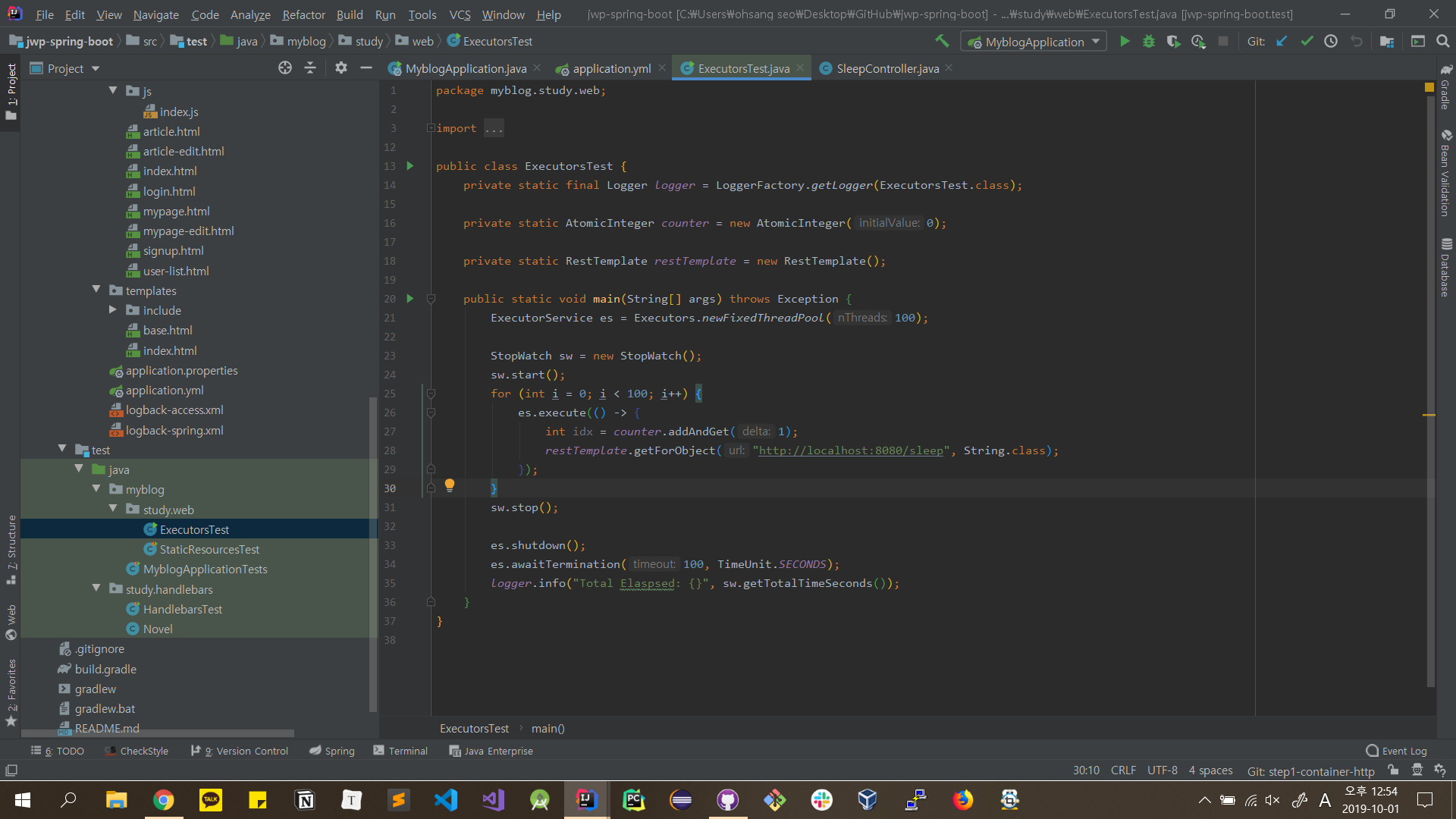Click the locate target icon in Project panel
The image size is (1456, 819).
[285, 68]
